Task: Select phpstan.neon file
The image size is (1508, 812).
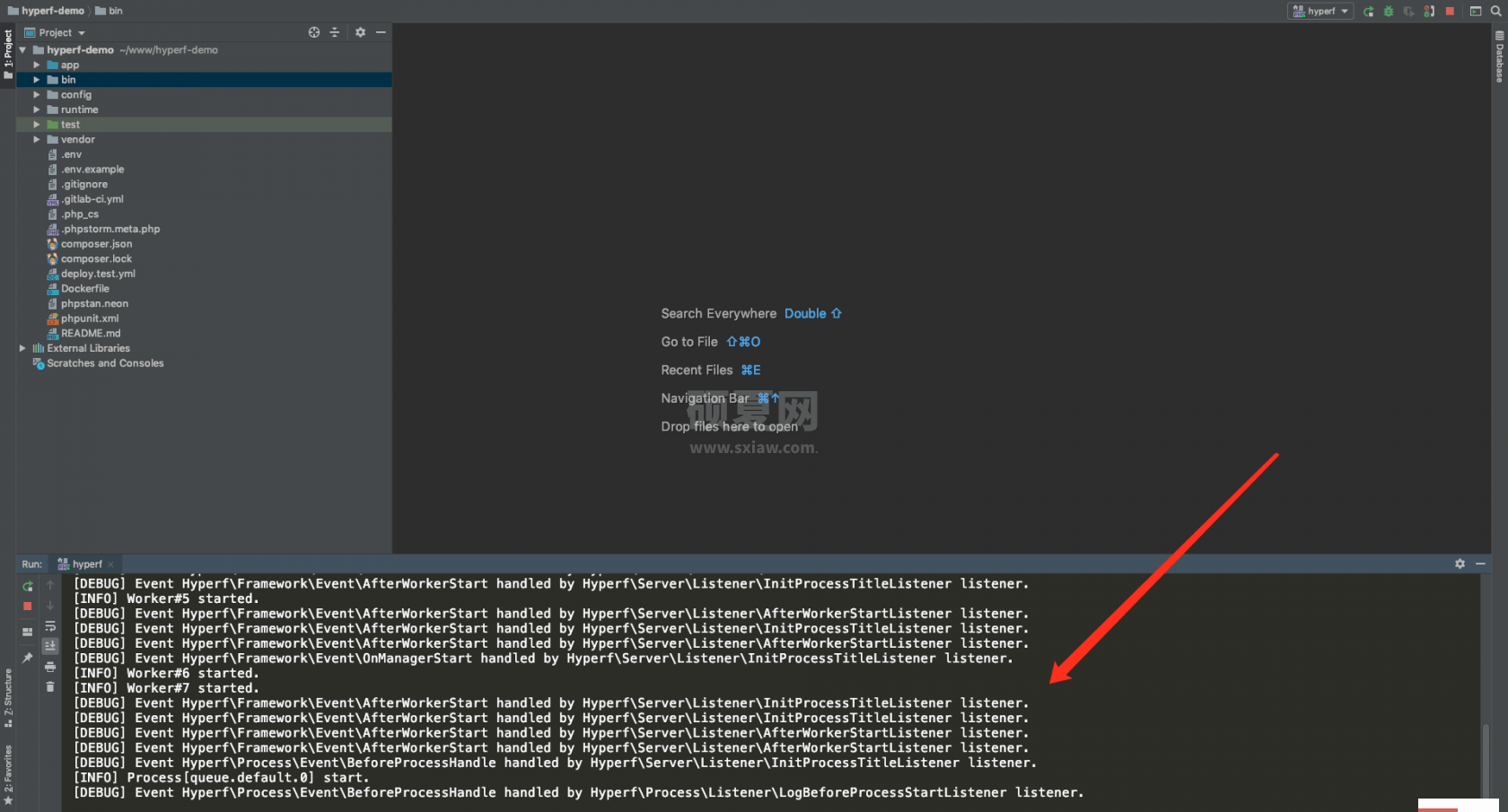Action: [x=88, y=304]
